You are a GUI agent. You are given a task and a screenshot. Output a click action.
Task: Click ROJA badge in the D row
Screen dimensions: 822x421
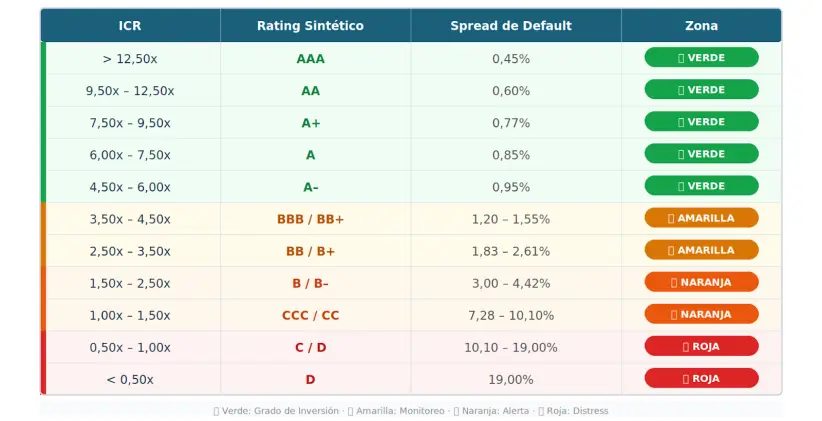pyautogui.click(x=701, y=379)
